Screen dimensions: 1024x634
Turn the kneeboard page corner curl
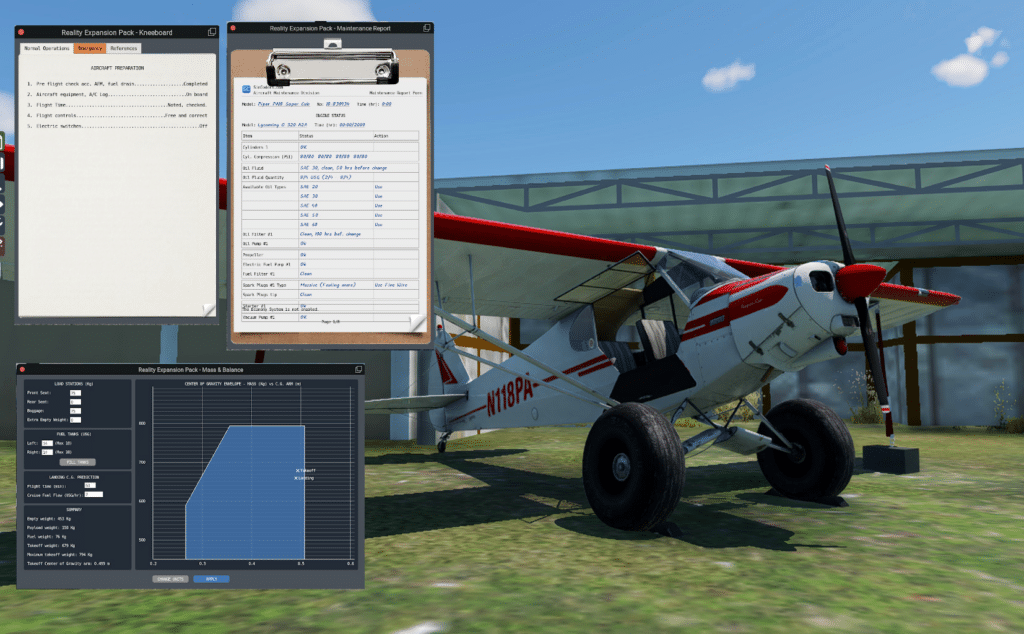[208, 310]
